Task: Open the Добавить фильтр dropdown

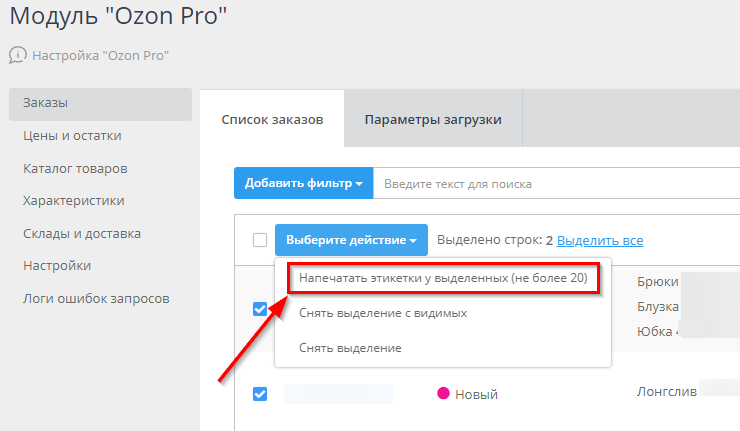Action: click(303, 183)
